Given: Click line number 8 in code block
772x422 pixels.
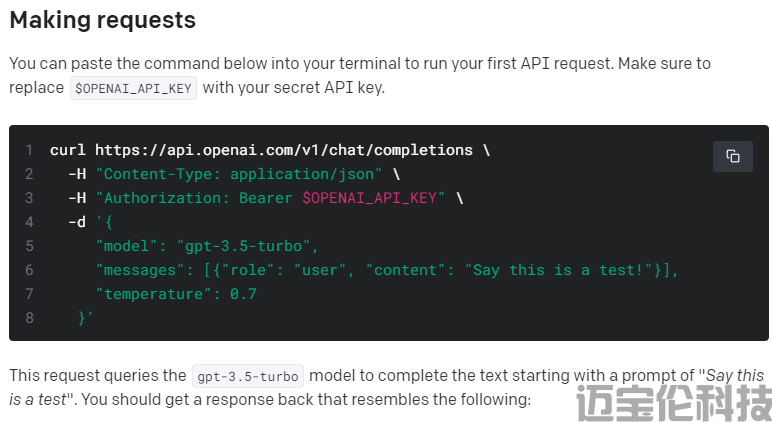Looking at the screenshot, I should 29,318.
